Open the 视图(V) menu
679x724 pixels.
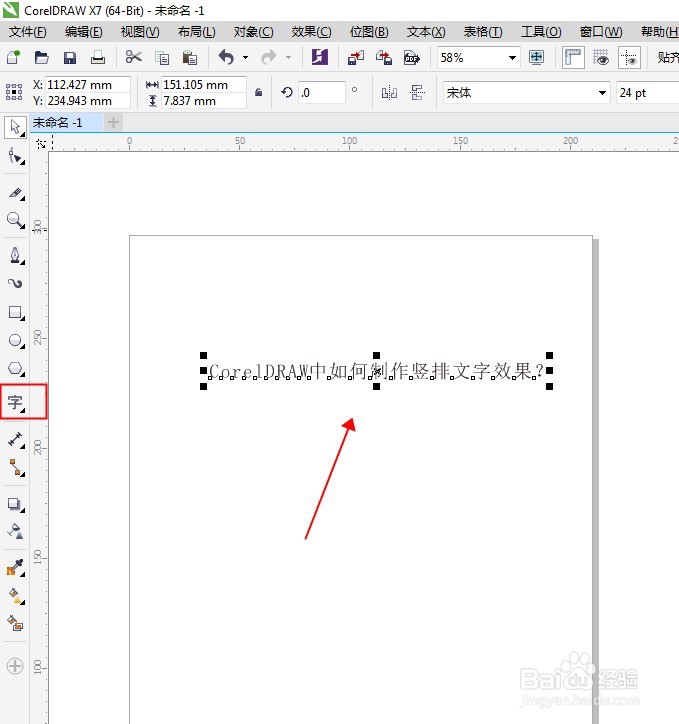(140, 32)
